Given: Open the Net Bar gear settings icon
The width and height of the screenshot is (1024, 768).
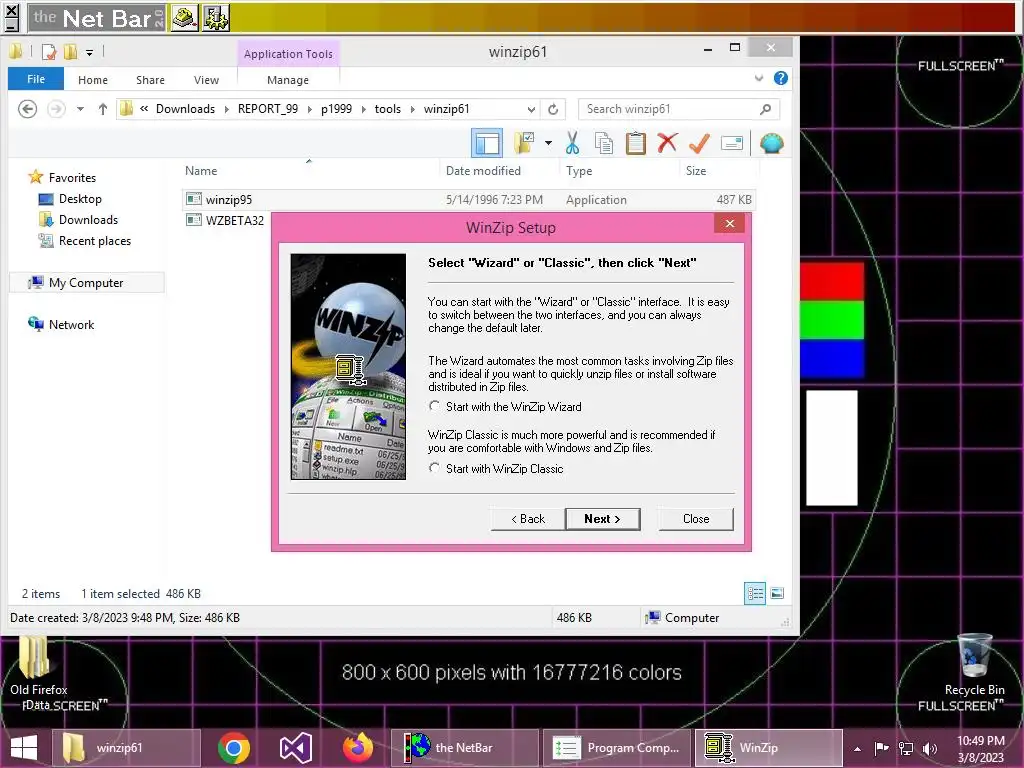Looking at the screenshot, I should 216,18.
